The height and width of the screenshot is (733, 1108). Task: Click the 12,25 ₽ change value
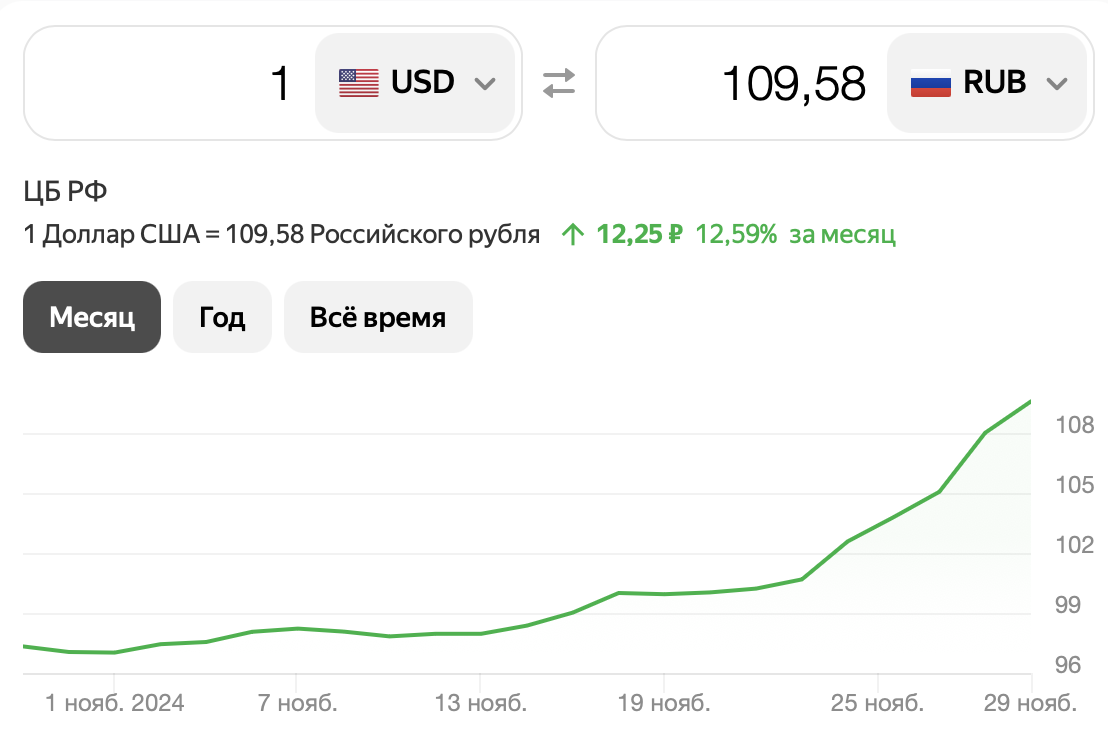point(640,235)
